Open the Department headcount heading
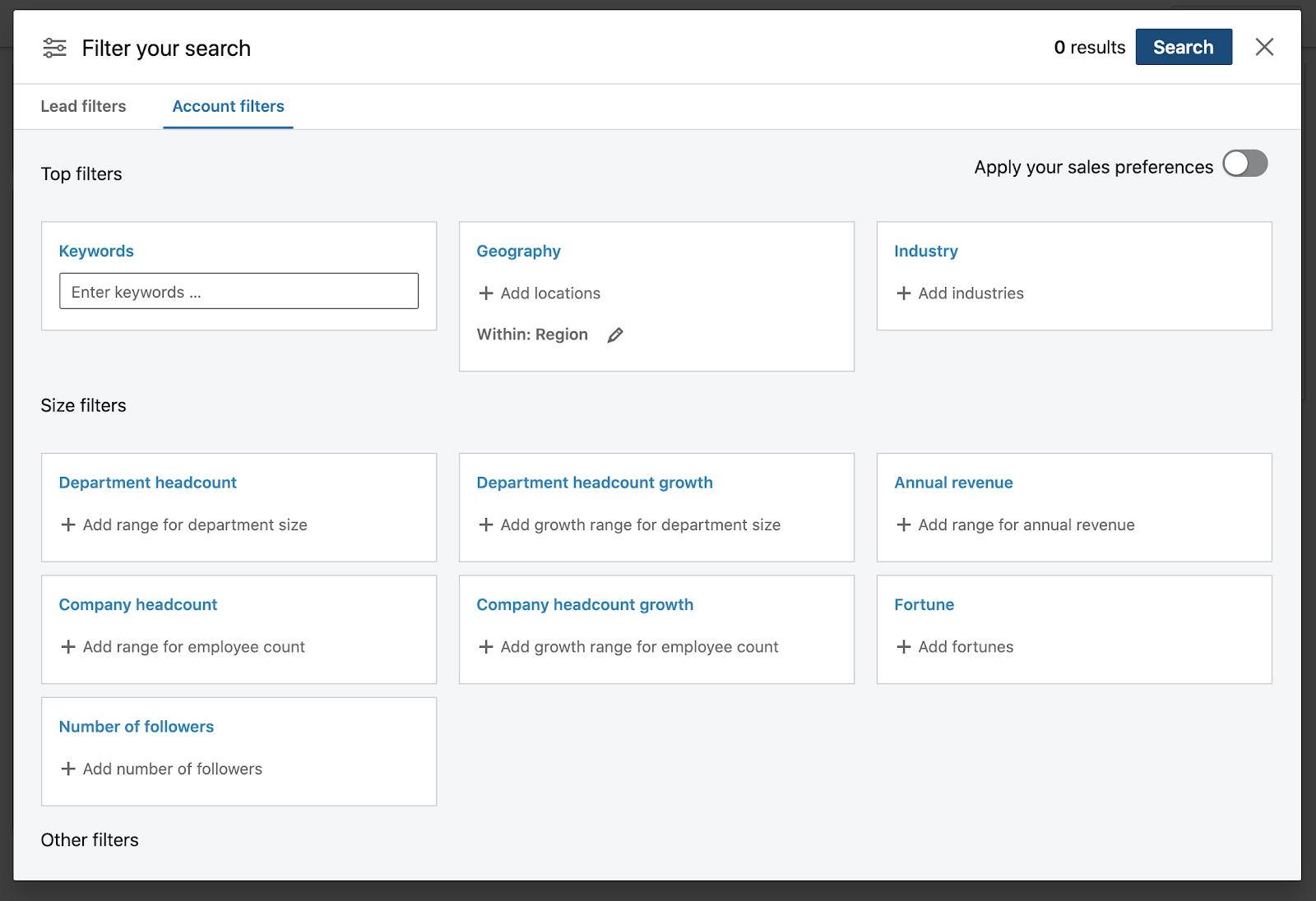This screenshot has width=1316, height=901. pyautogui.click(x=148, y=483)
